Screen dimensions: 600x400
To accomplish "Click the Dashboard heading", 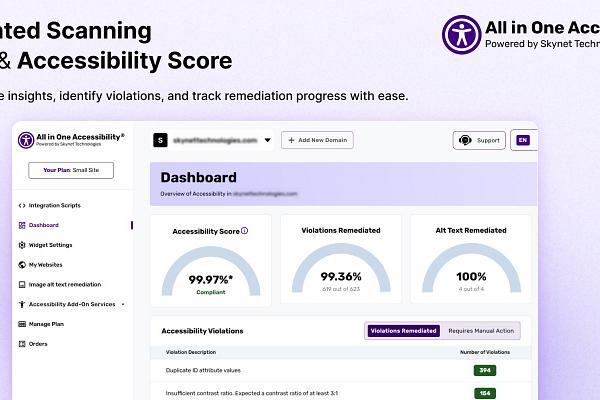I will (199, 178).
